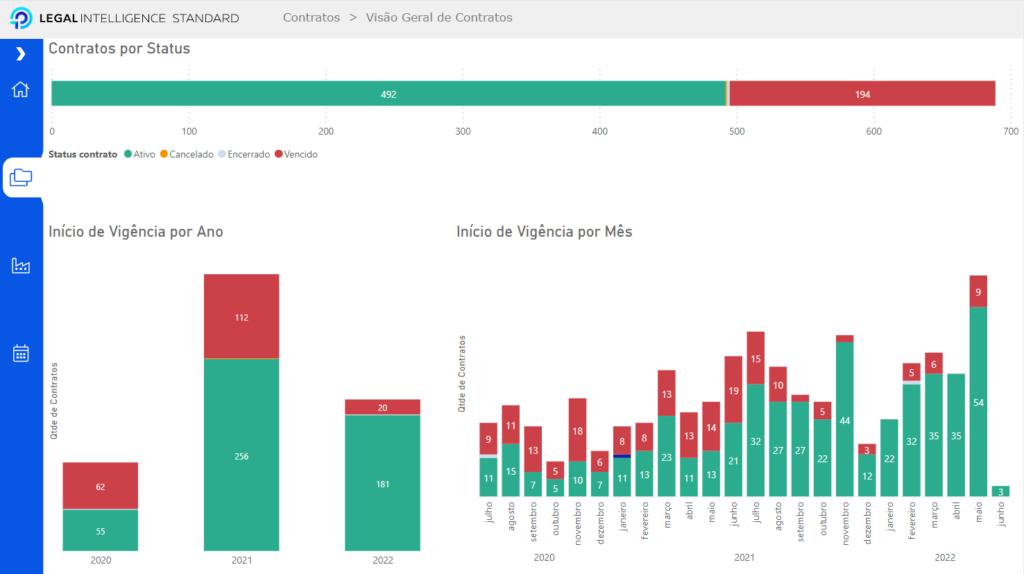Select the 2021 green bar segment 256

coord(241,455)
